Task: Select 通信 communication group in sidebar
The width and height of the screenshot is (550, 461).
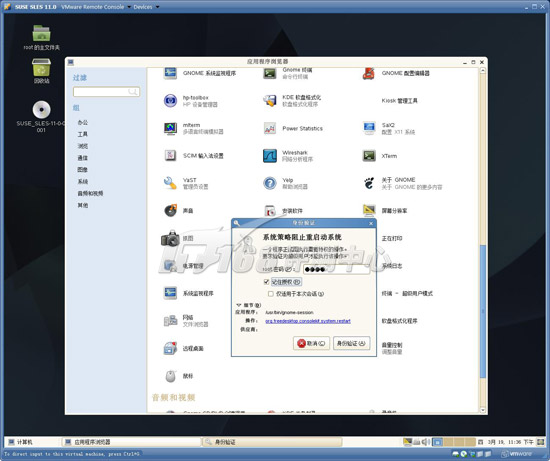Action: 83,158
